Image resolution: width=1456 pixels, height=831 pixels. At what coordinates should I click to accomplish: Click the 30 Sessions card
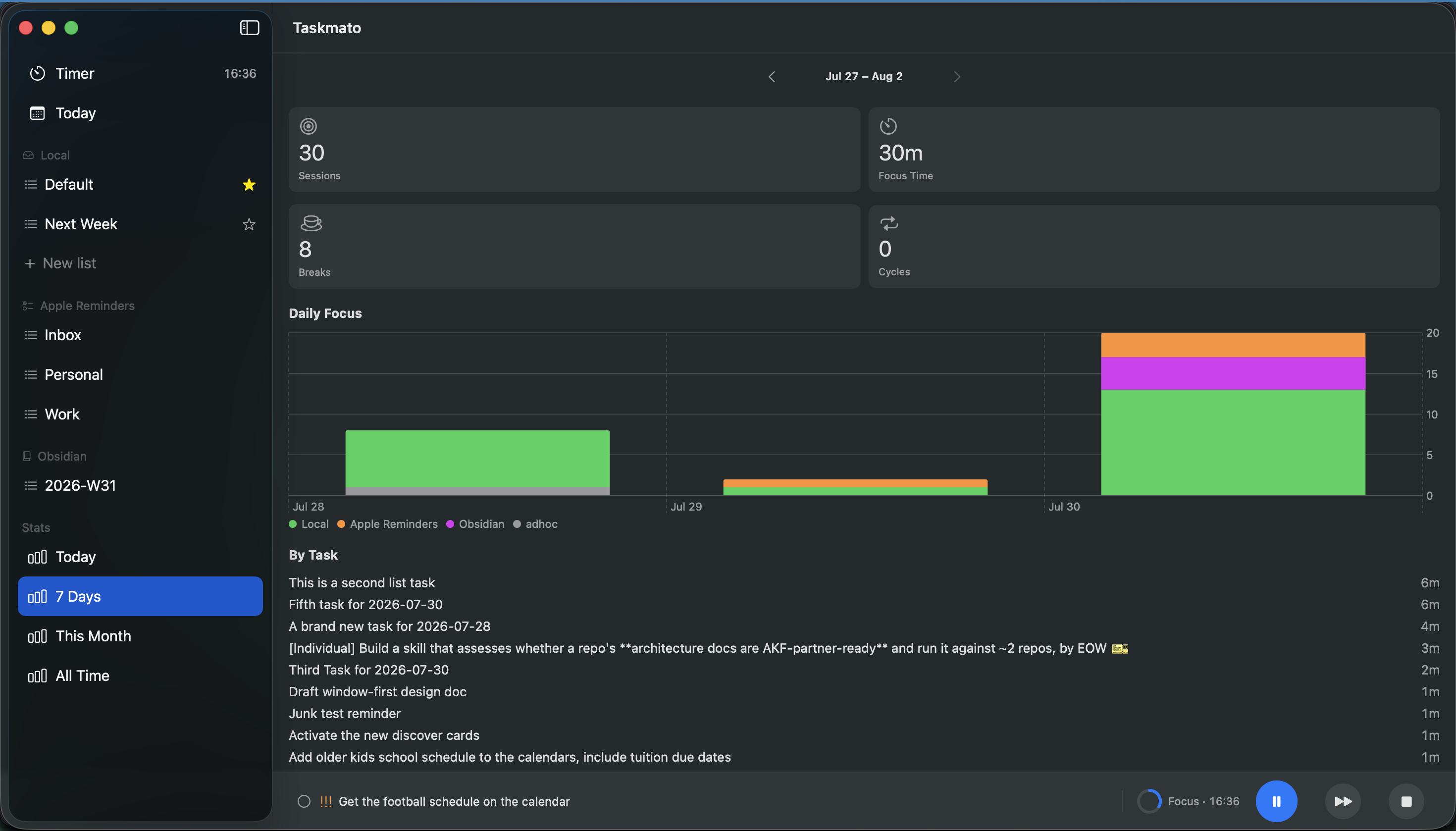[x=574, y=150]
